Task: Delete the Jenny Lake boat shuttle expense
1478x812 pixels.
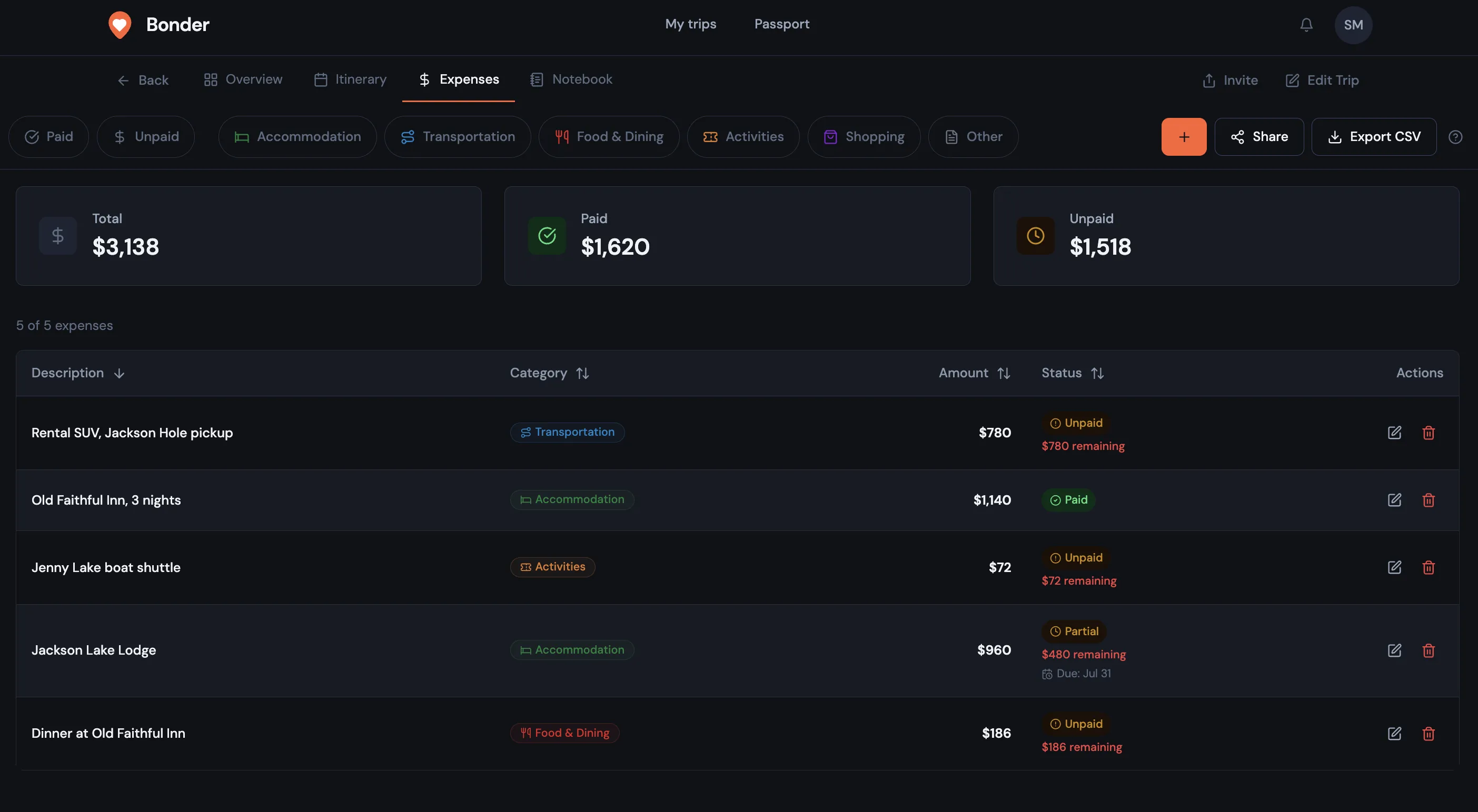Action: (x=1428, y=567)
